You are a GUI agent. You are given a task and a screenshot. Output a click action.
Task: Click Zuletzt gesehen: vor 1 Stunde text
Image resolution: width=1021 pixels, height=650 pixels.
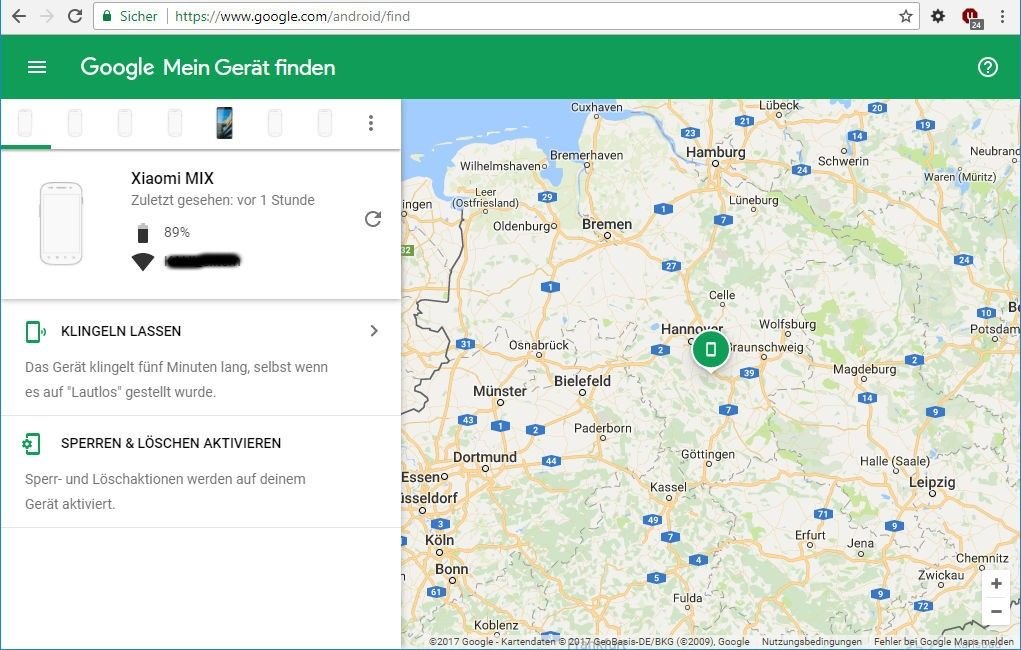(223, 200)
